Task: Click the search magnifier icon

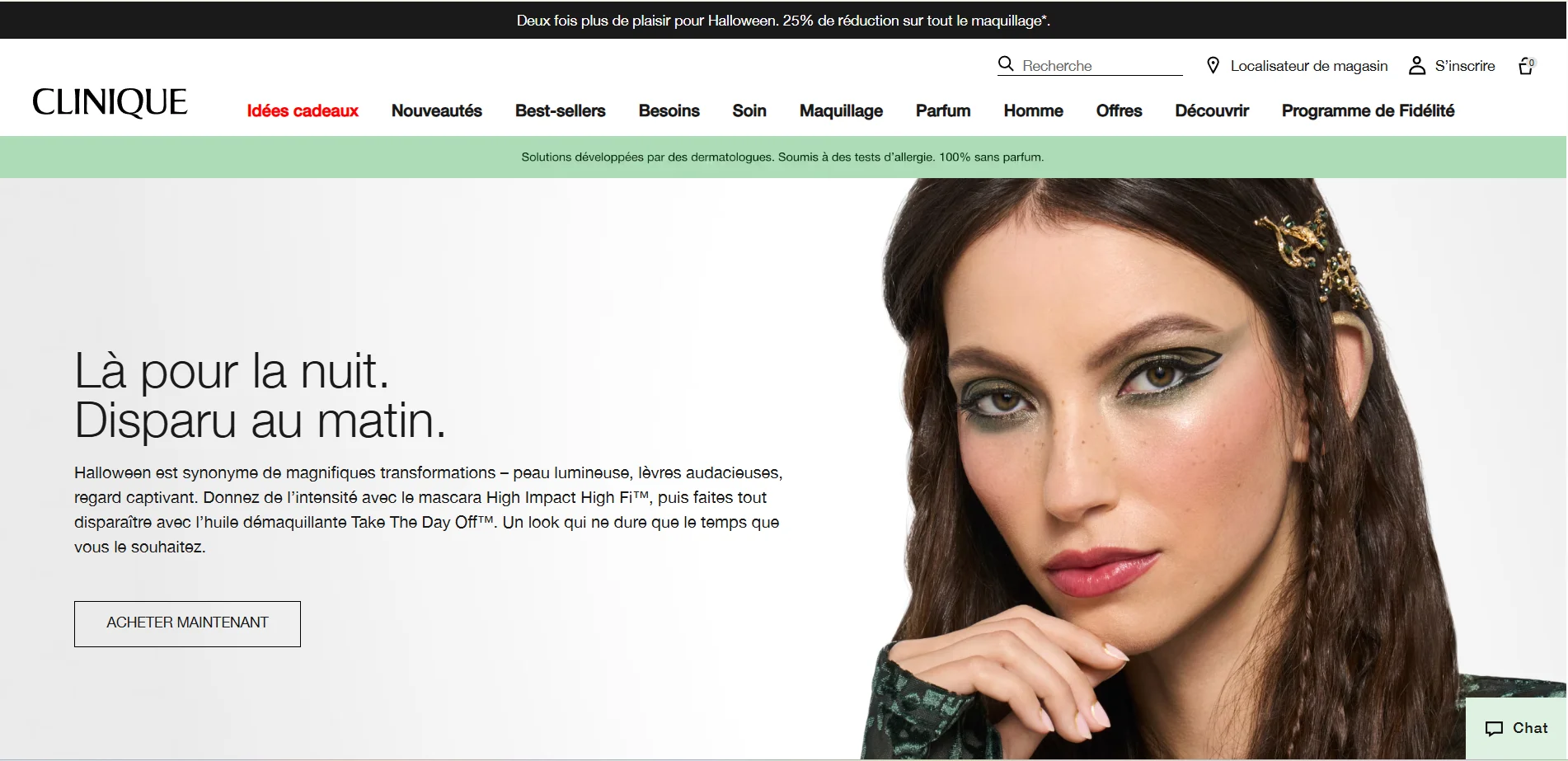Action: tap(1006, 64)
